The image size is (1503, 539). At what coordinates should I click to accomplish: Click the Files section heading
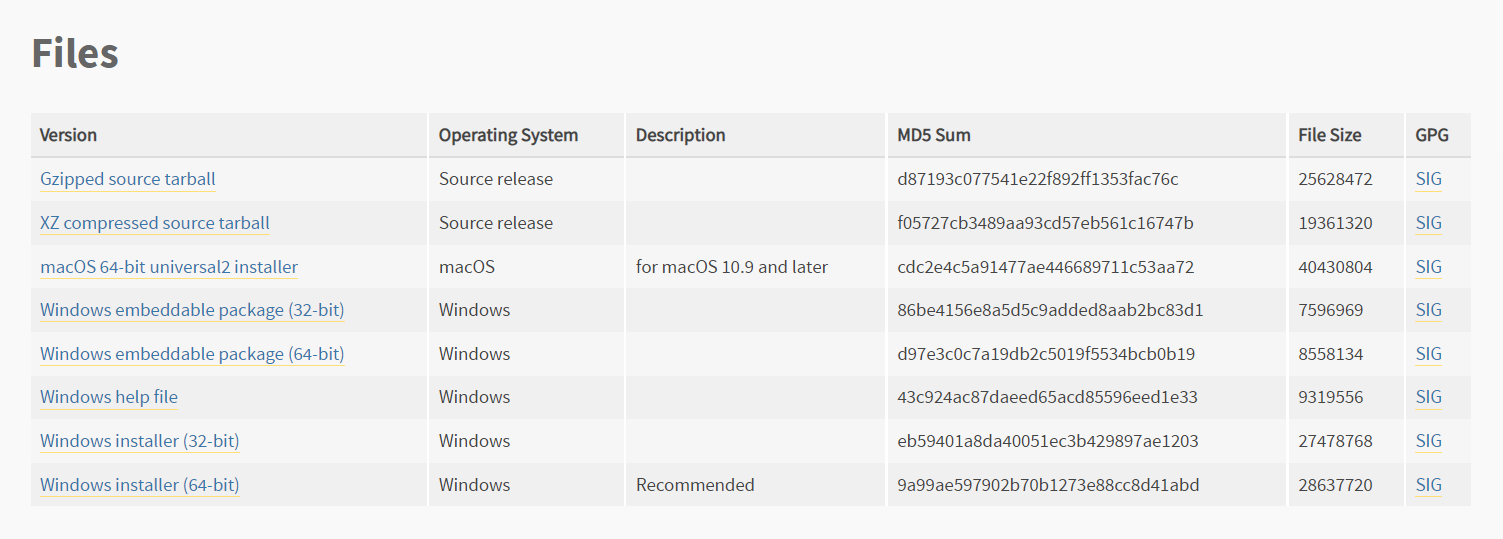coord(75,53)
